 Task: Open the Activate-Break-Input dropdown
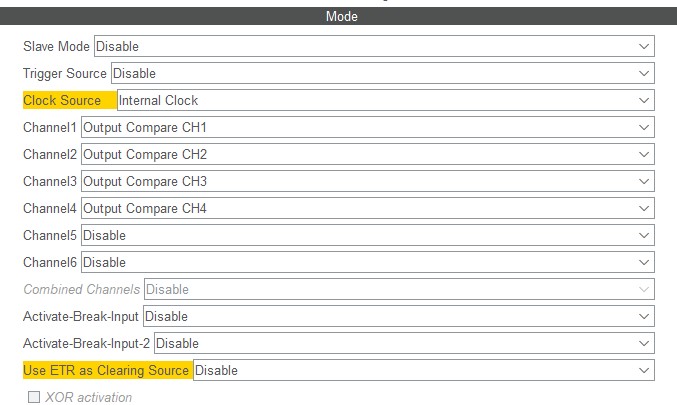pos(398,316)
